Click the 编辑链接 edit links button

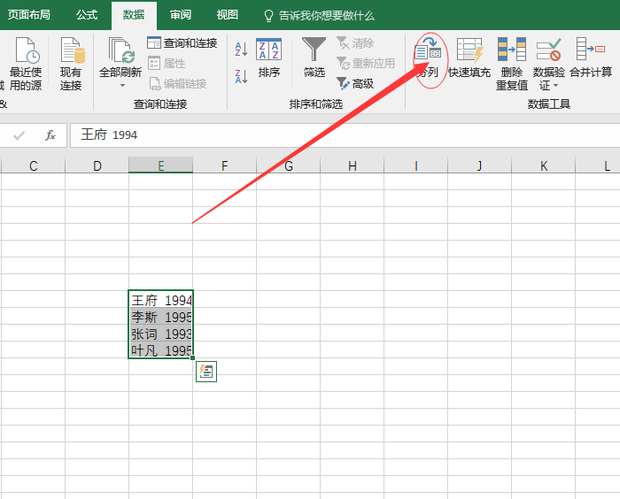[x=178, y=83]
